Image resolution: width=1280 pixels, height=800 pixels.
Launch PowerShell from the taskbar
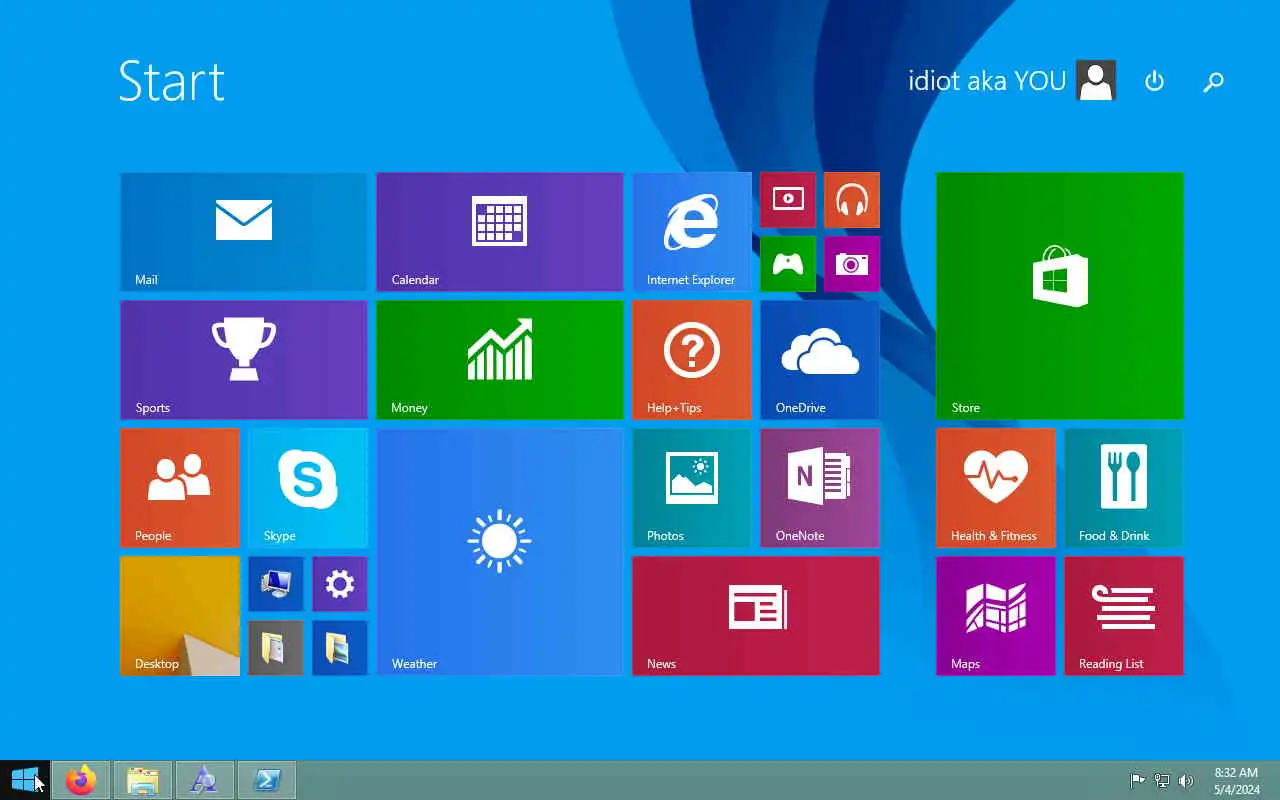pos(267,780)
